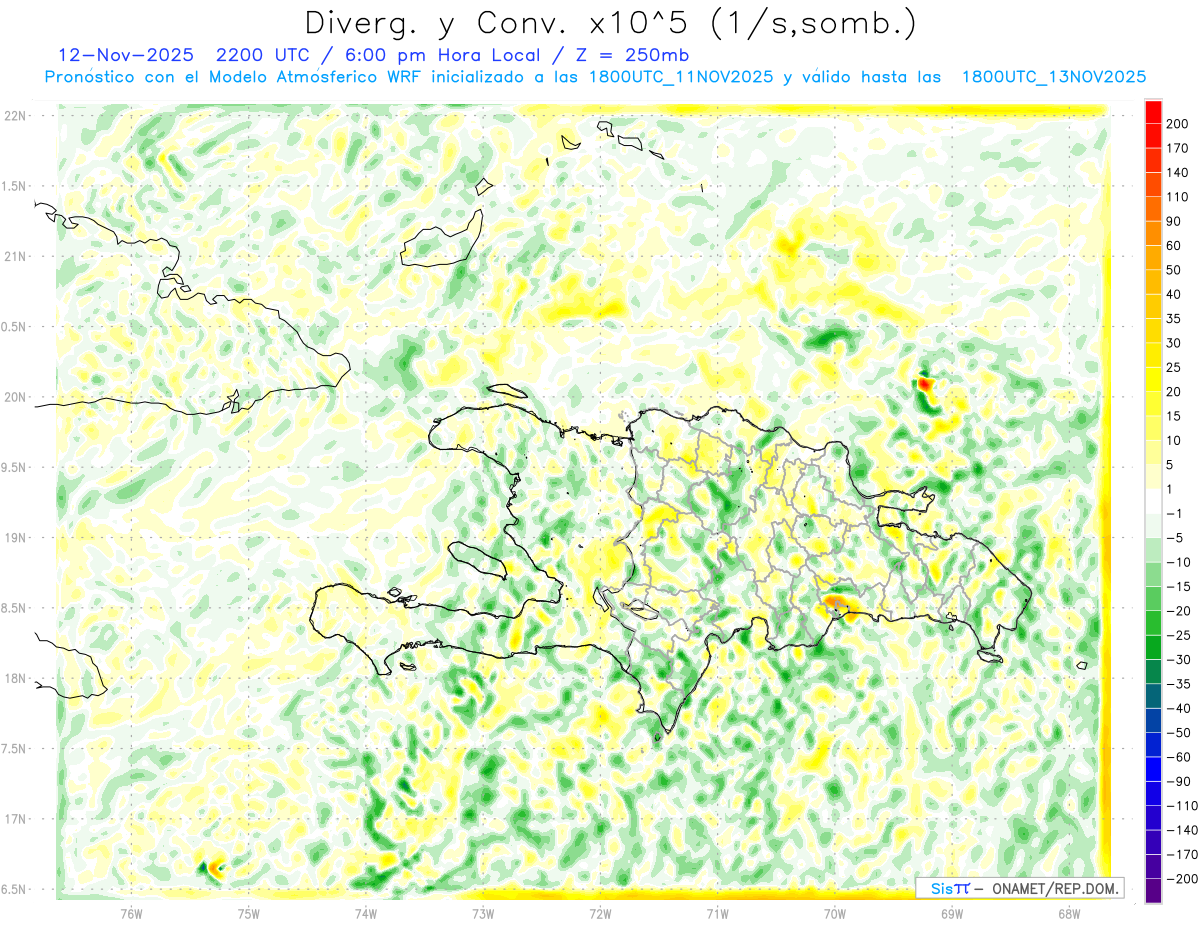Viewport: 1200px width, 927px height.
Task: Click the positive colorbar label '35'
Action: [x=1175, y=319]
